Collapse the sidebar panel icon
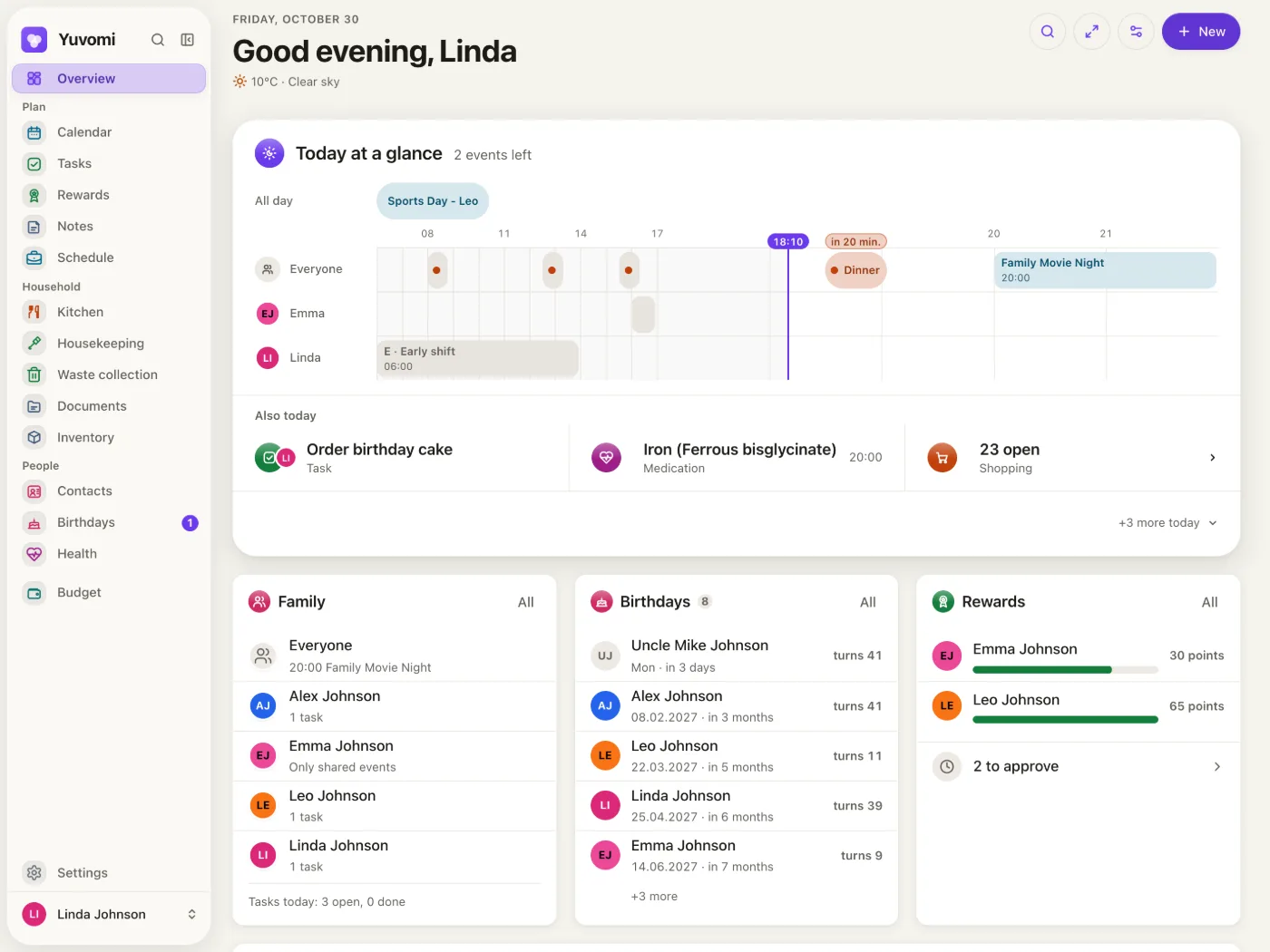This screenshot has height=952, width=1270. coord(188,40)
